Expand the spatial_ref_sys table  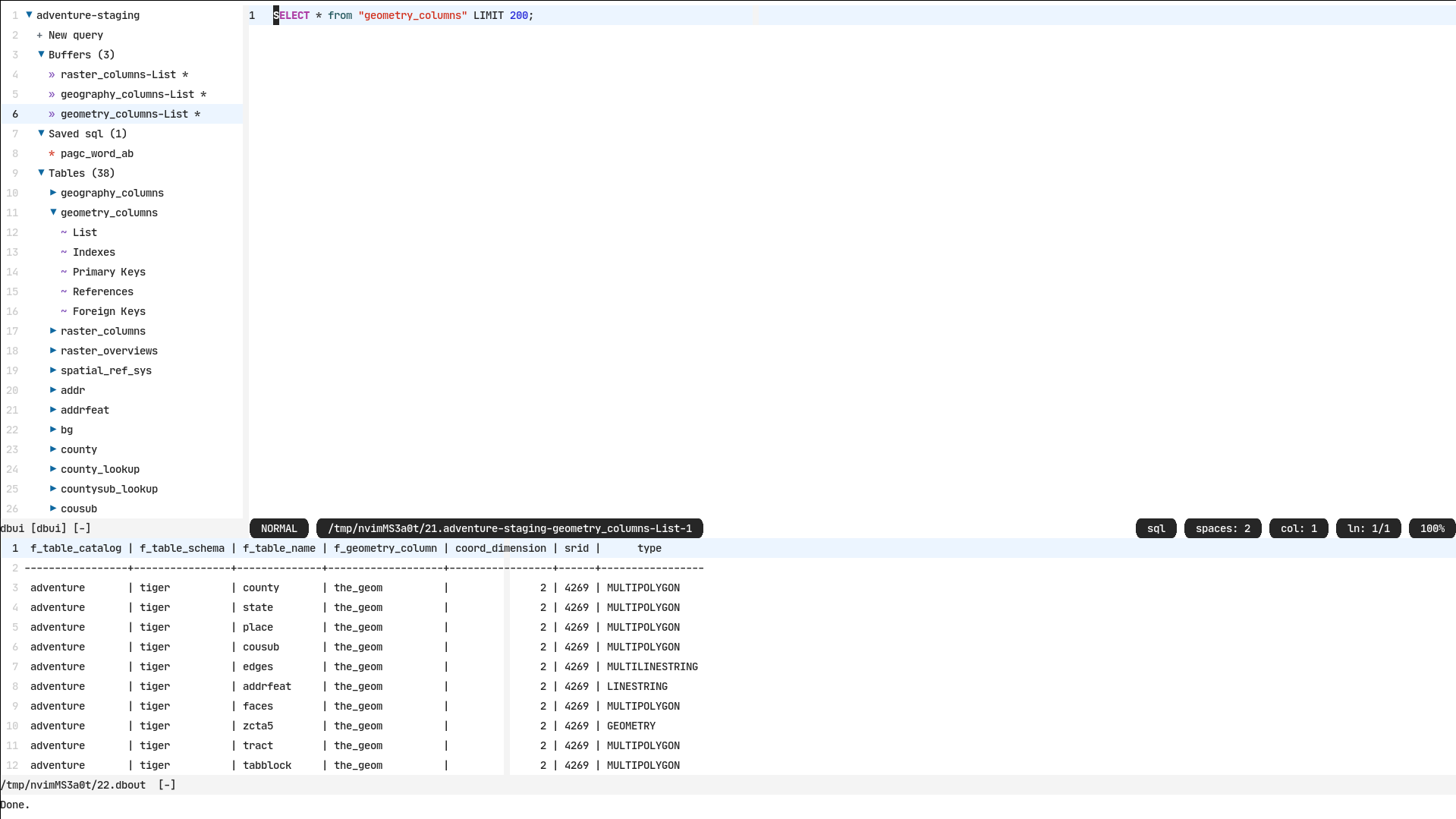105,370
